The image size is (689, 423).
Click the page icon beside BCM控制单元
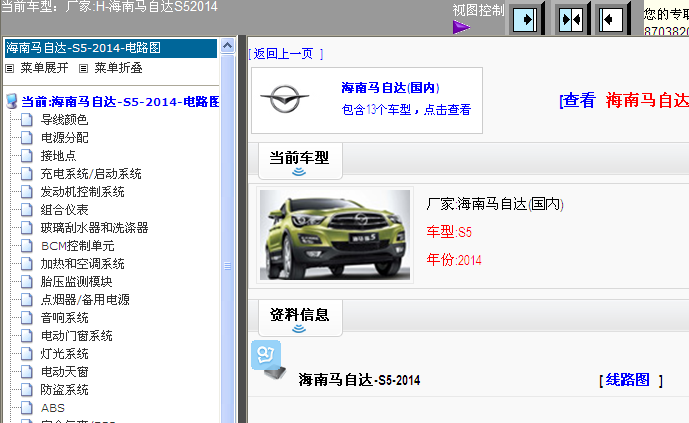point(27,246)
